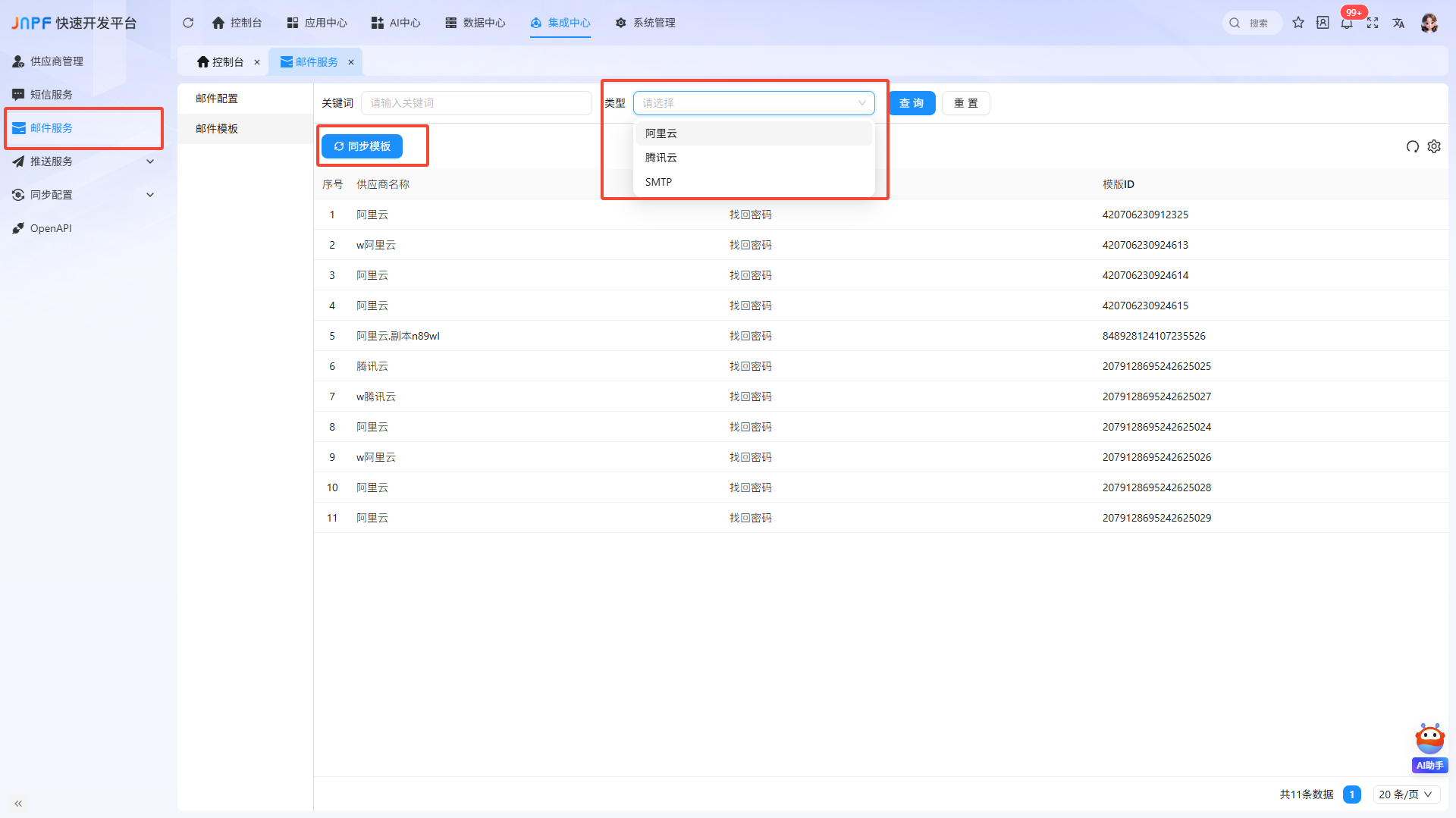Switch to the 控制台 page tab
The height and width of the screenshot is (818, 1456).
click(x=220, y=62)
